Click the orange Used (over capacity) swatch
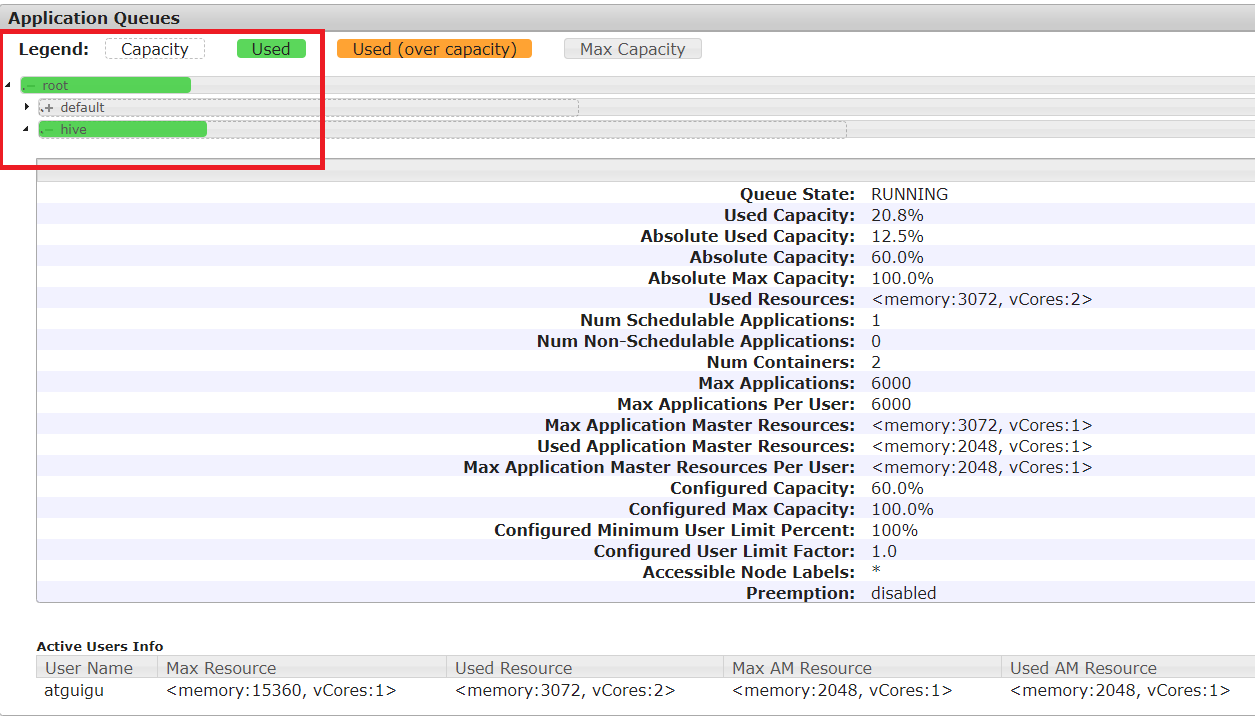 pos(434,49)
